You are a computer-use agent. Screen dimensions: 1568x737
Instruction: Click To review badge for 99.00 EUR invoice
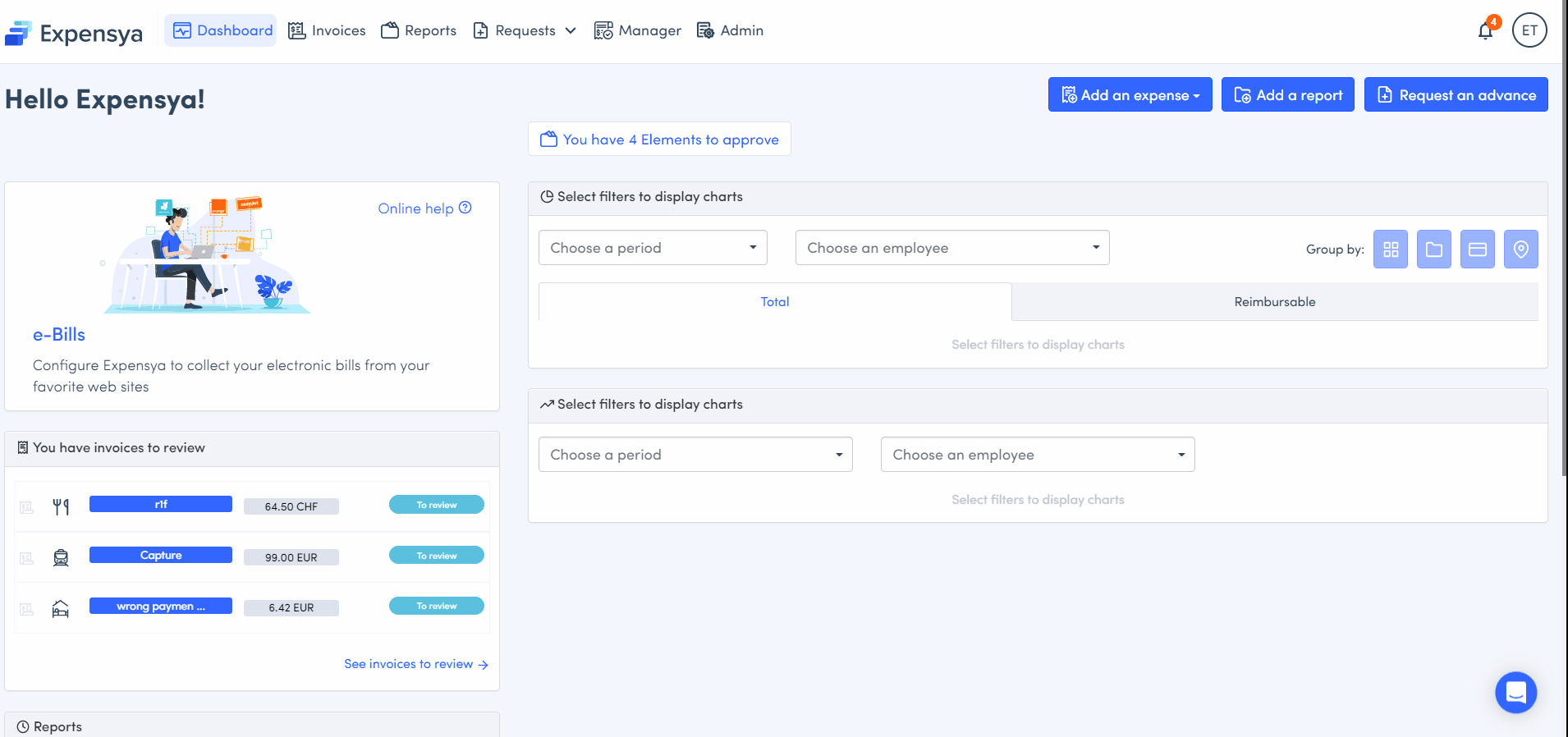click(x=436, y=556)
